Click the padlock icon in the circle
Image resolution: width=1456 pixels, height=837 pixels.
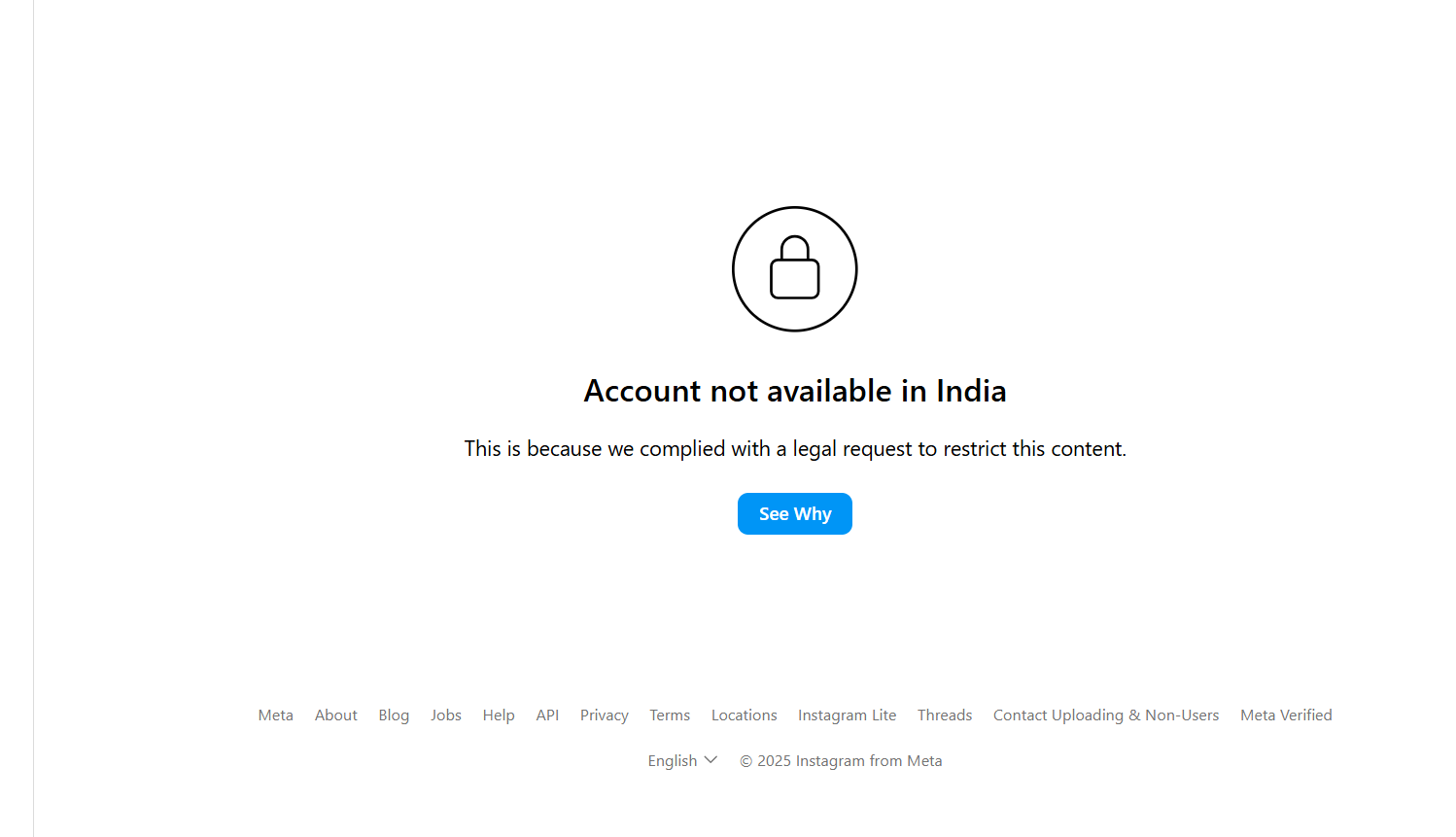pos(795,268)
